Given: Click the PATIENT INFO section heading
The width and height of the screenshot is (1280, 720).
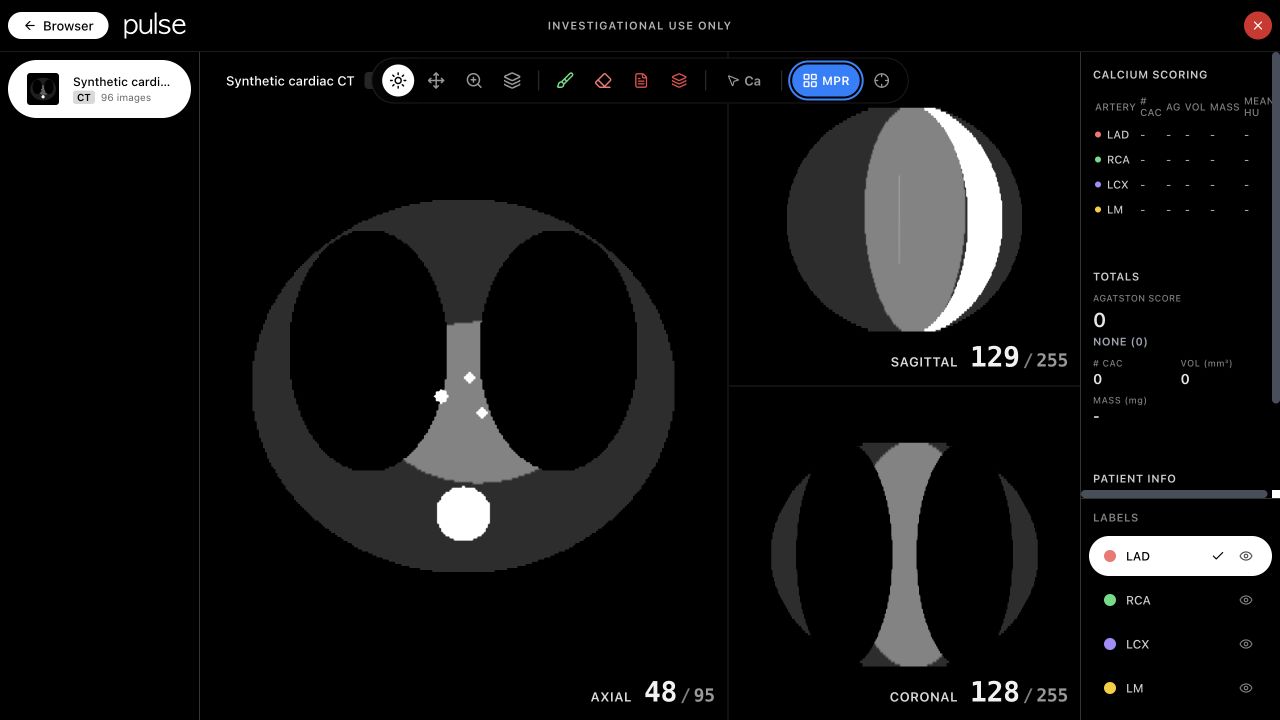Looking at the screenshot, I should [1134, 479].
